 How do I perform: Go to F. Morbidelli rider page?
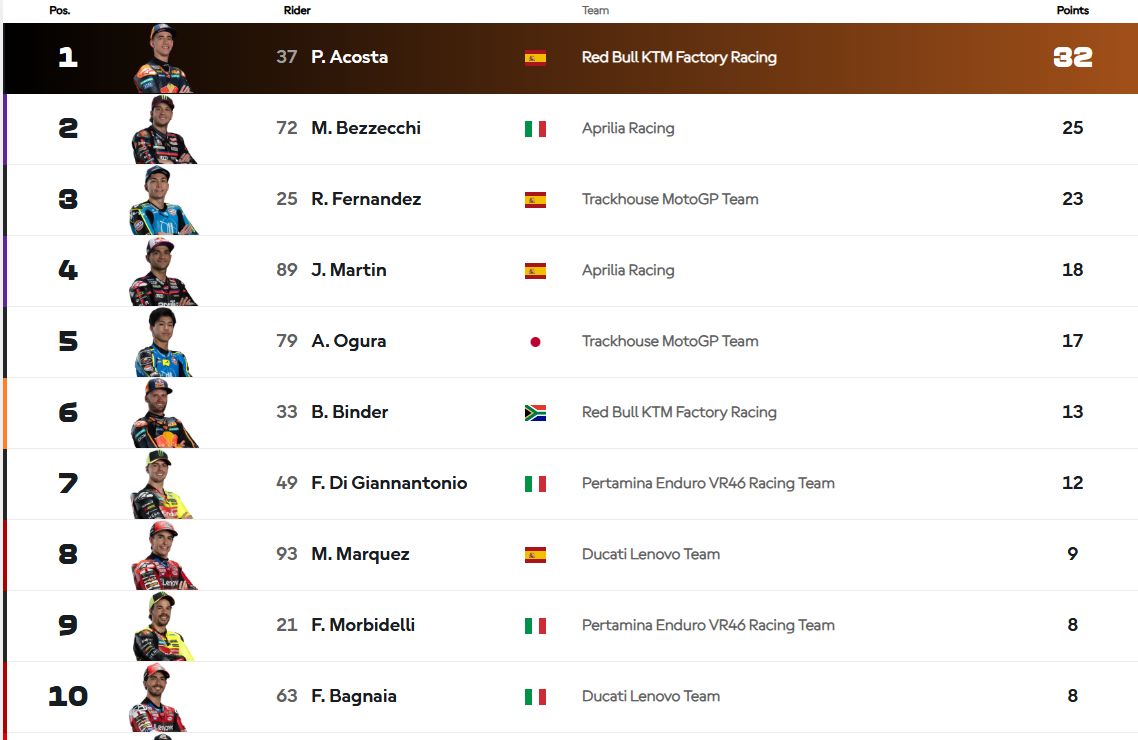[x=363, y=625]
